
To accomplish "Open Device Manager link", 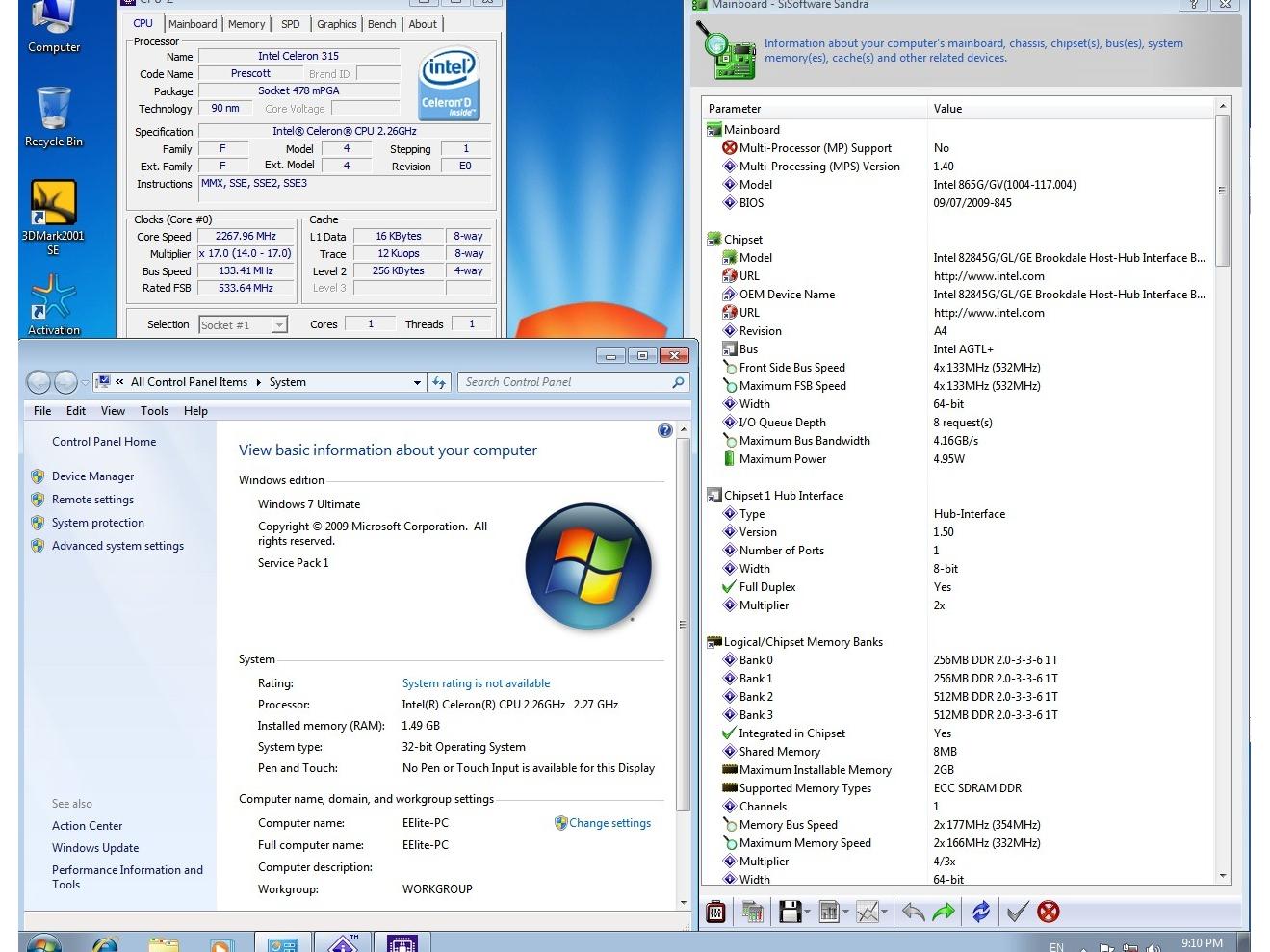I will [x=92, y=476].
